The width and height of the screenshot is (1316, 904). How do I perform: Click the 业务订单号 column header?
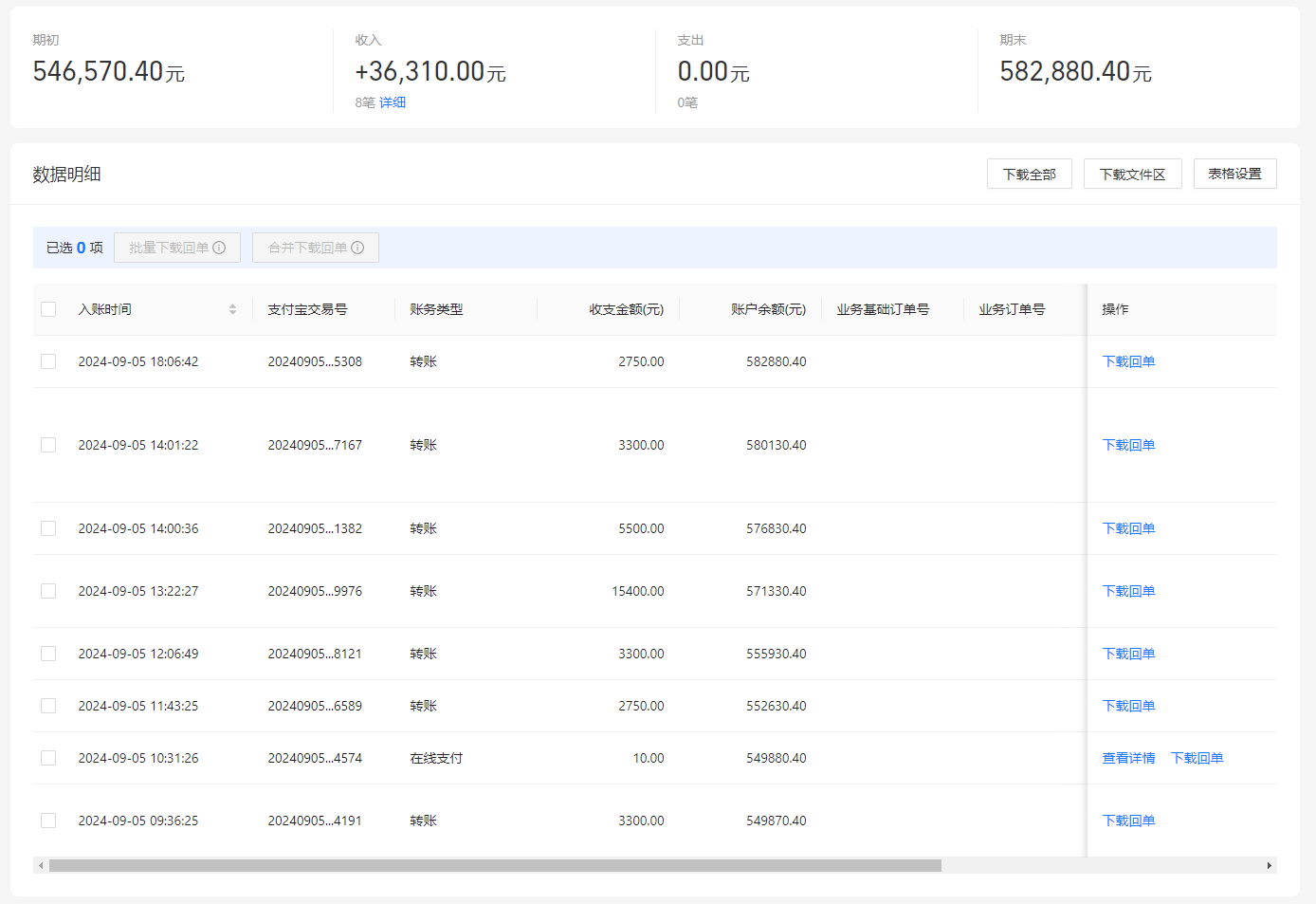[1012, 309]
